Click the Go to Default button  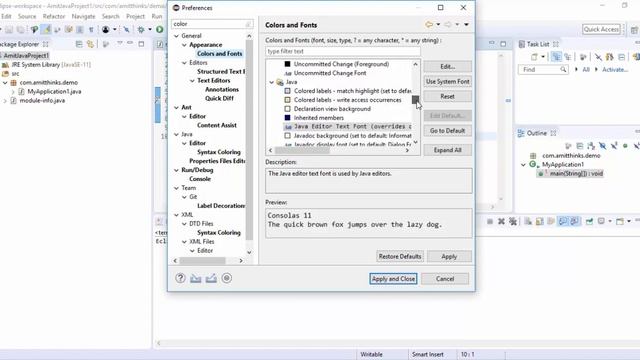point(447,131)
